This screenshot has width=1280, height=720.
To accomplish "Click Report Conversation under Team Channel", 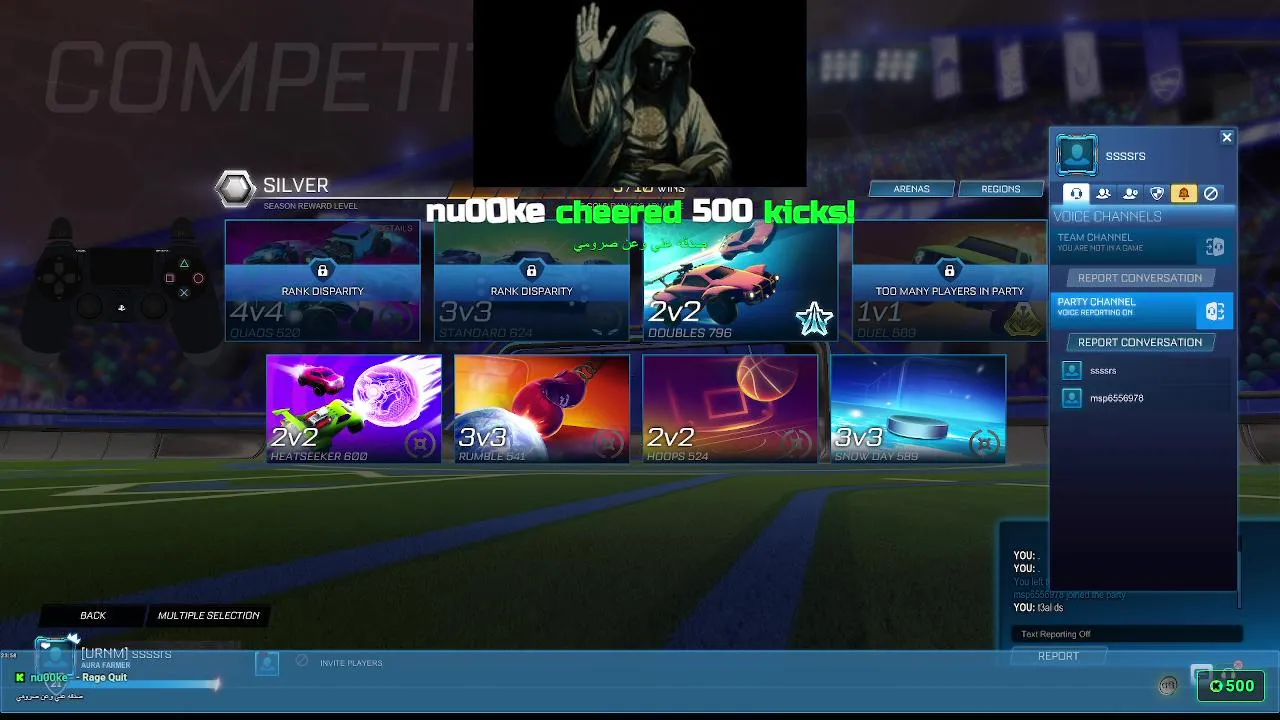I will 1140,278.
